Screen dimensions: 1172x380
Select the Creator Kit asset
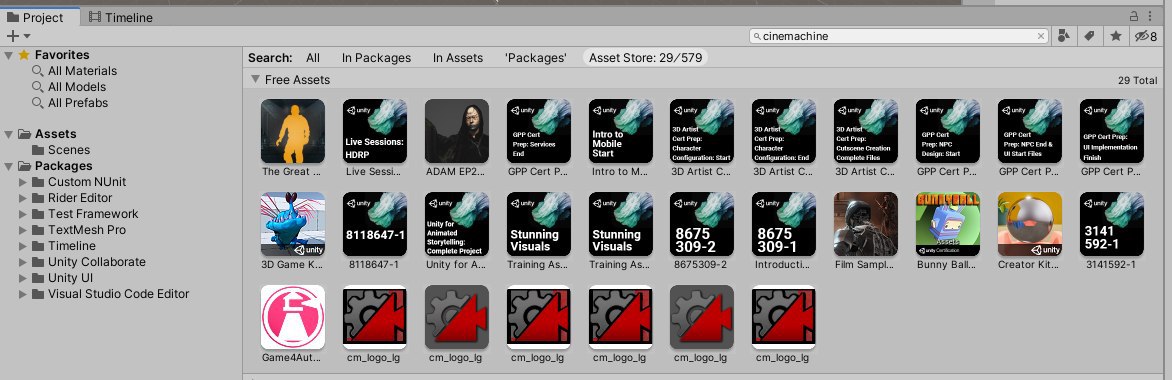point(1029,224)
